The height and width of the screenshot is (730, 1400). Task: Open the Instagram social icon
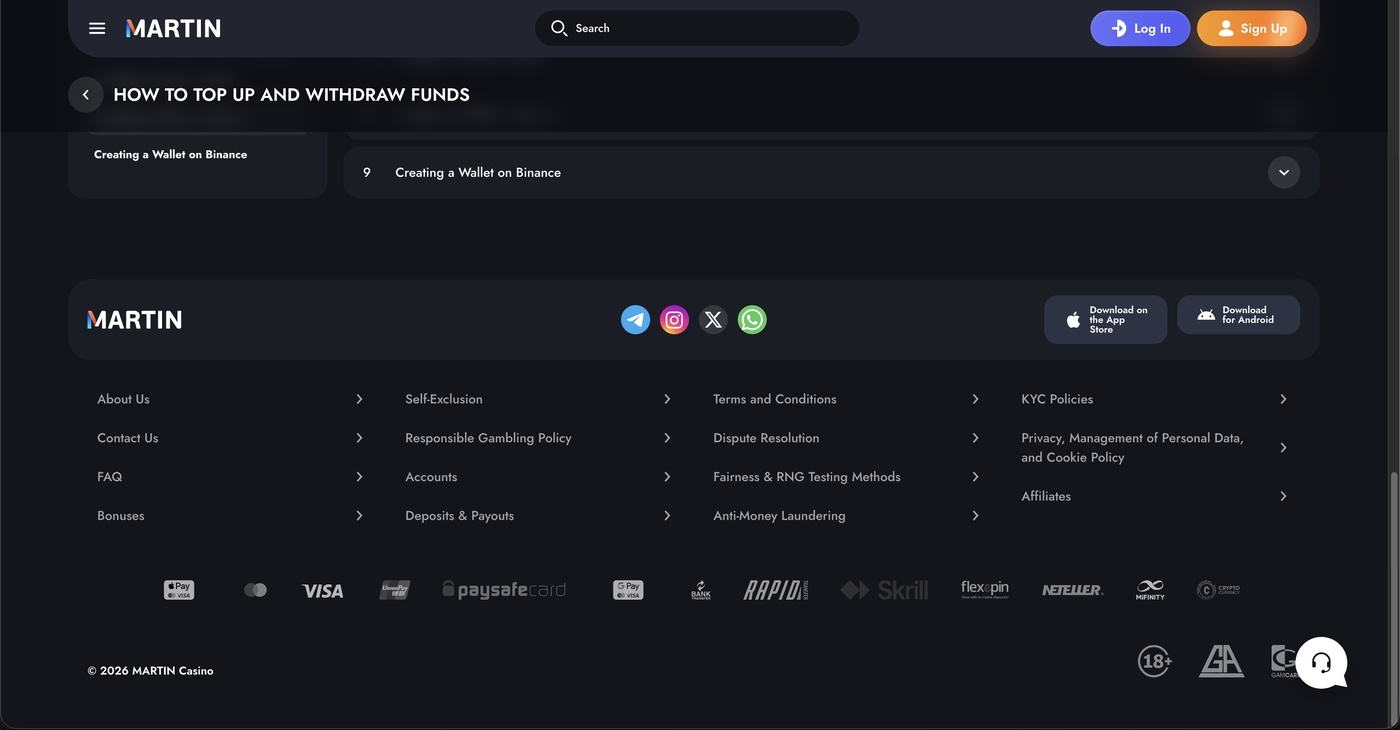[x=675, y=320]
